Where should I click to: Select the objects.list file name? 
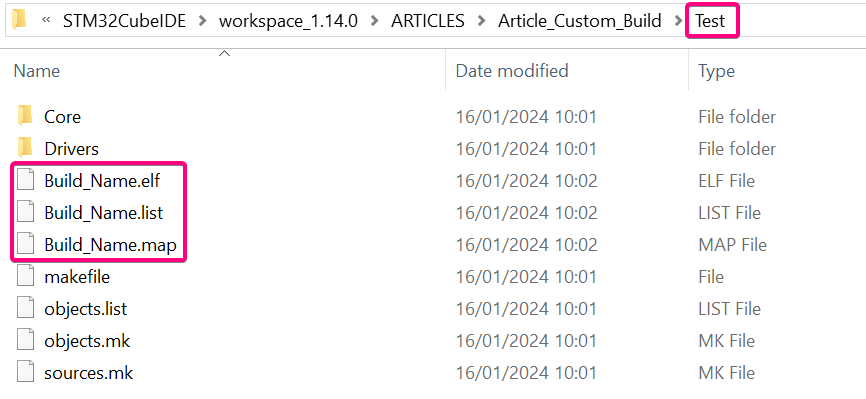[86, 308]
